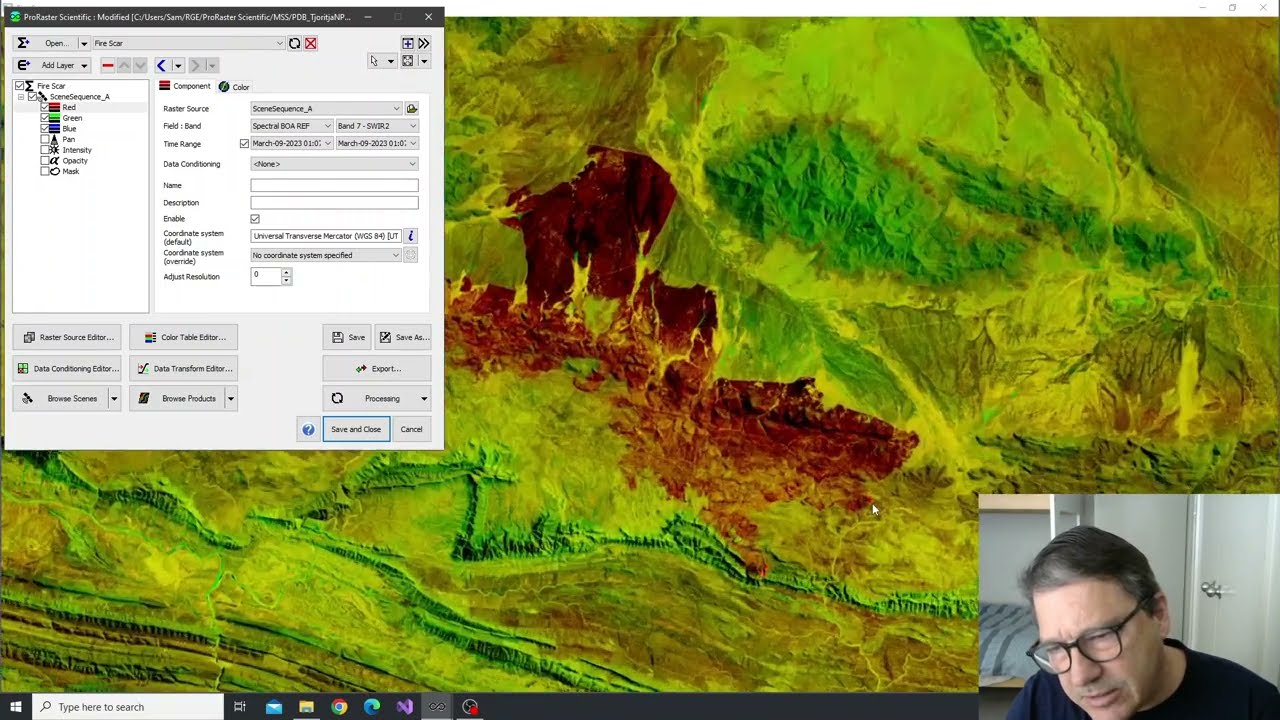Open the Data Transform Editor
The height and width of the screenshot is (720, 1280).
183,368
